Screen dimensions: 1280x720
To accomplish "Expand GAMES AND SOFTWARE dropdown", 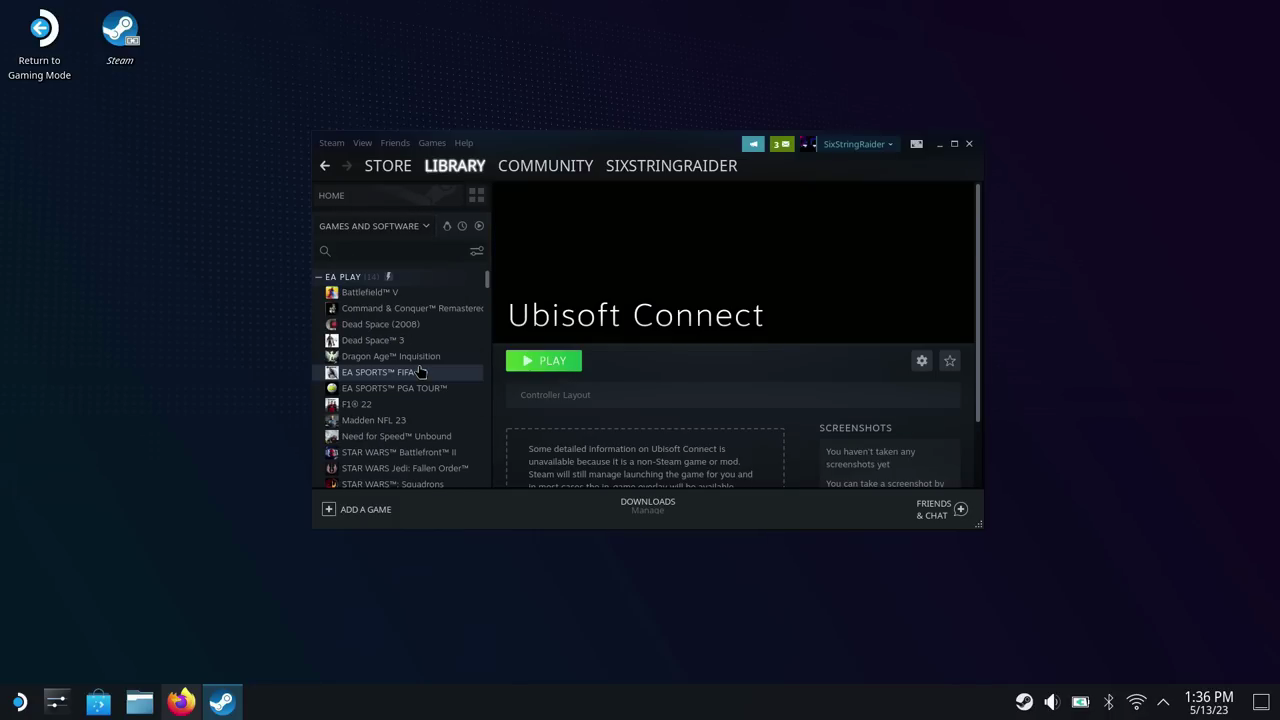I will tap(374, 226).
